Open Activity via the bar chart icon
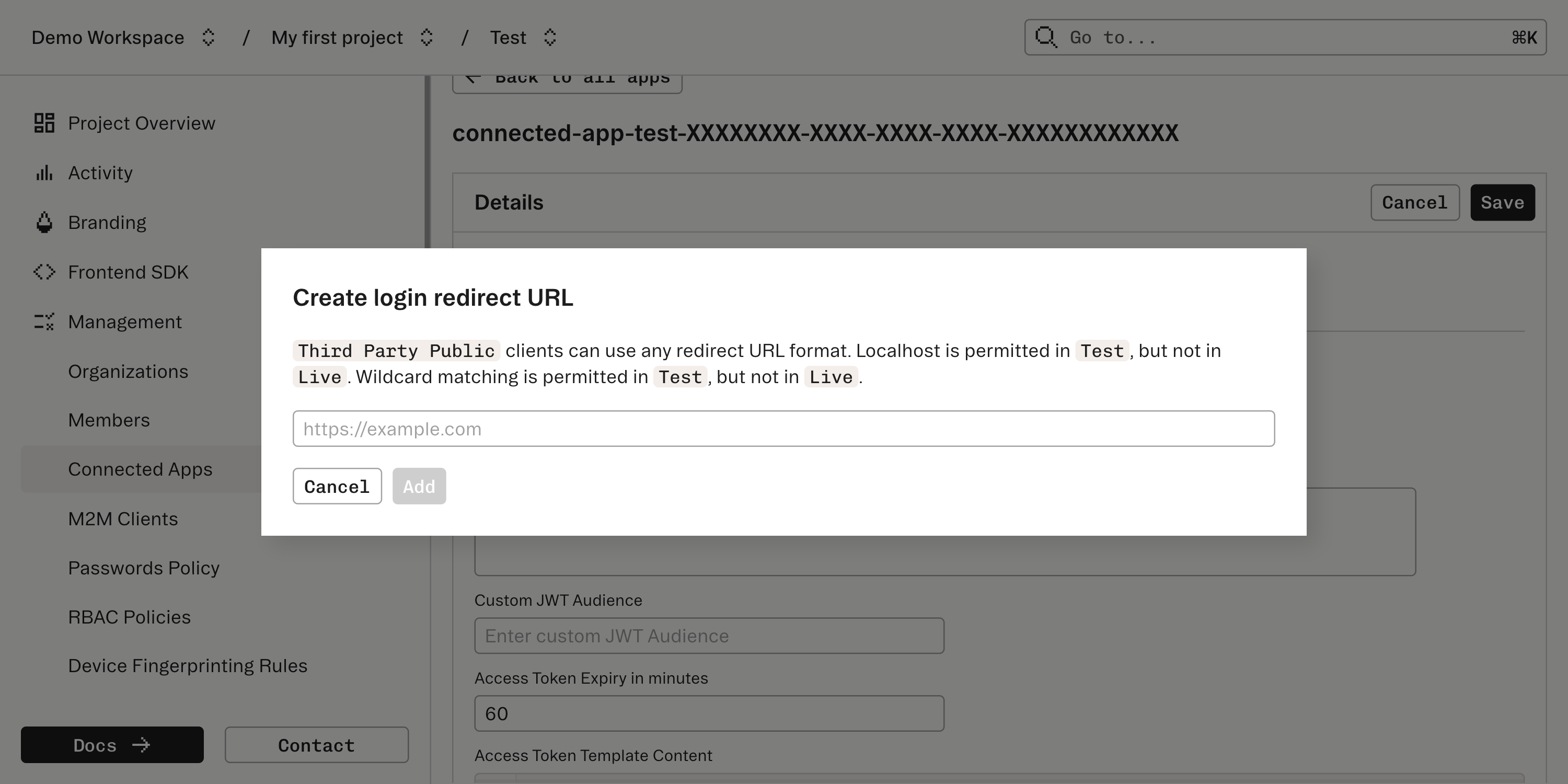The image size is (1568, 784). [x=43, y=173]
